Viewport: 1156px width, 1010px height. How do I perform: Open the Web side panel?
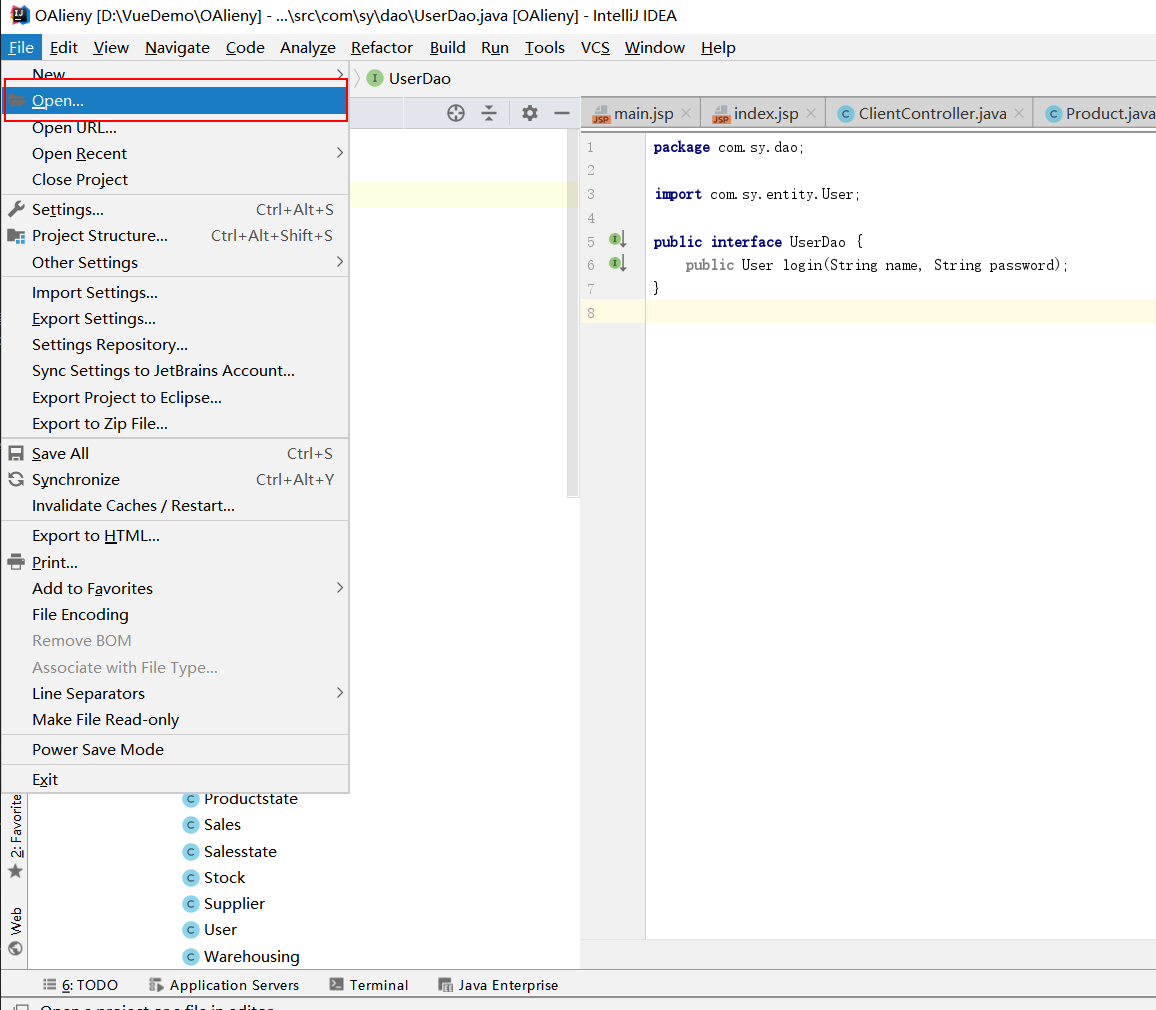pyautogui.click(x=15, y=931)
